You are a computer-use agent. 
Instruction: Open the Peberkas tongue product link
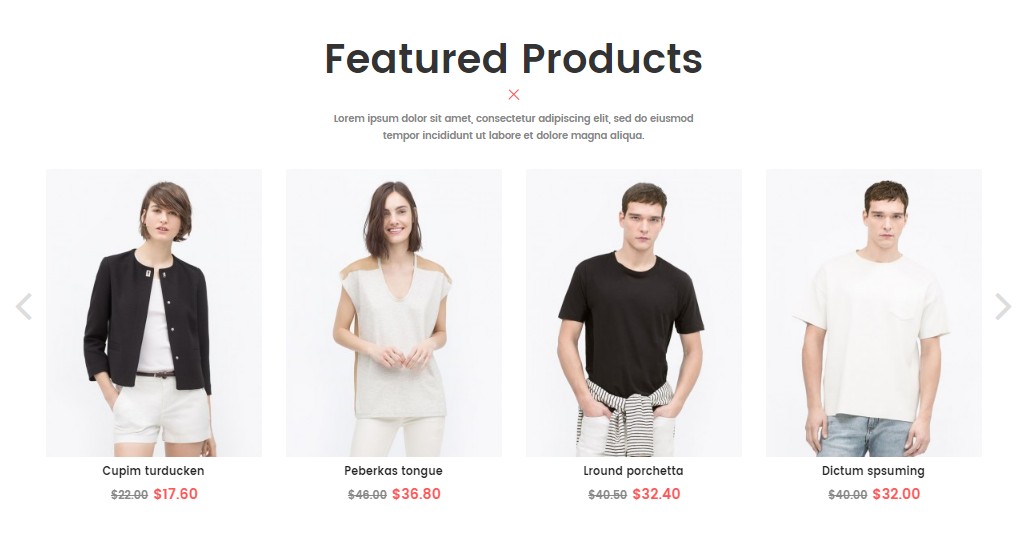[394, 471]
